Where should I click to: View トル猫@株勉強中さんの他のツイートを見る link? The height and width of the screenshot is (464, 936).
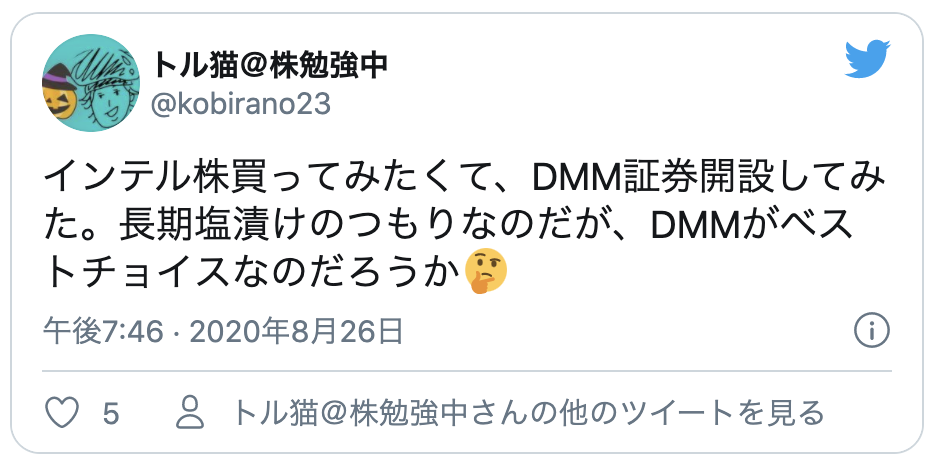[528, 413]
